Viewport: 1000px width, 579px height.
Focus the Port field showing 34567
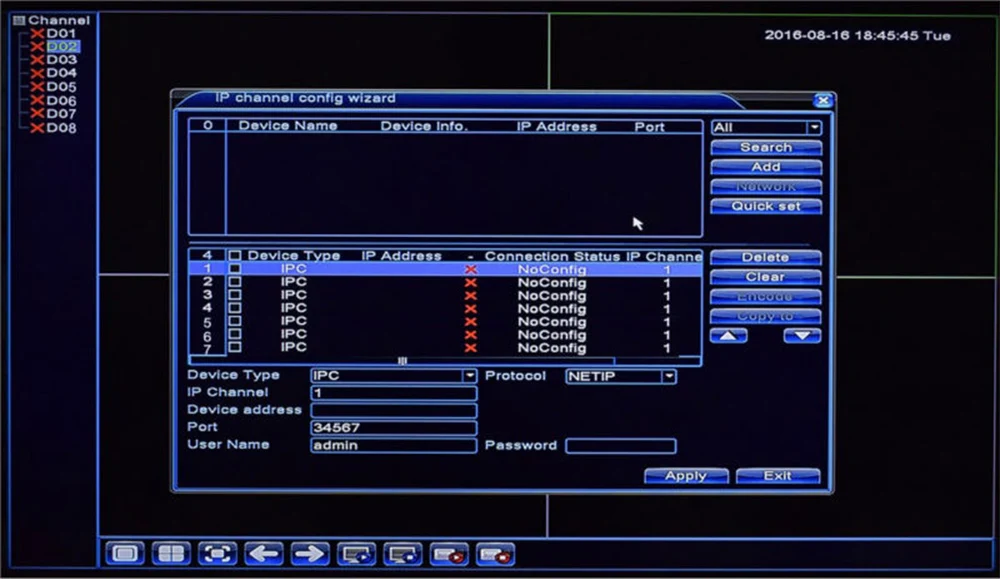(393, 427)
